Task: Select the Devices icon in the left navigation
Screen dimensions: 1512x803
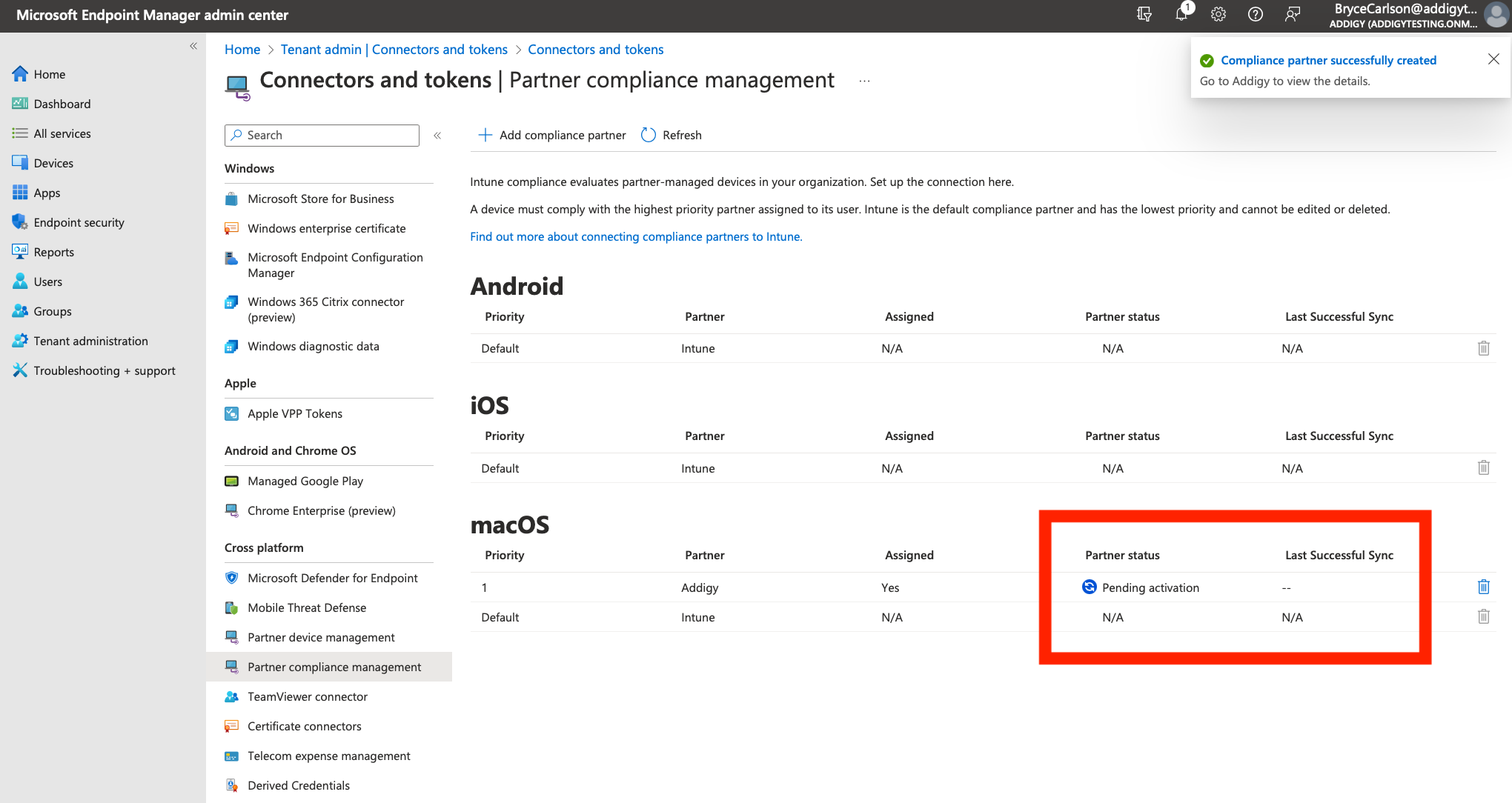Action: tap(20, 163)
